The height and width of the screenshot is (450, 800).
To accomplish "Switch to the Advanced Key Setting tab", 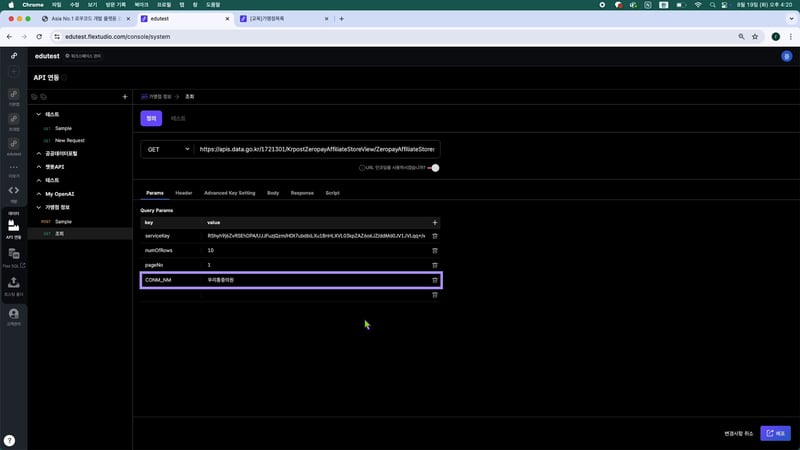I will pos(229,192).
